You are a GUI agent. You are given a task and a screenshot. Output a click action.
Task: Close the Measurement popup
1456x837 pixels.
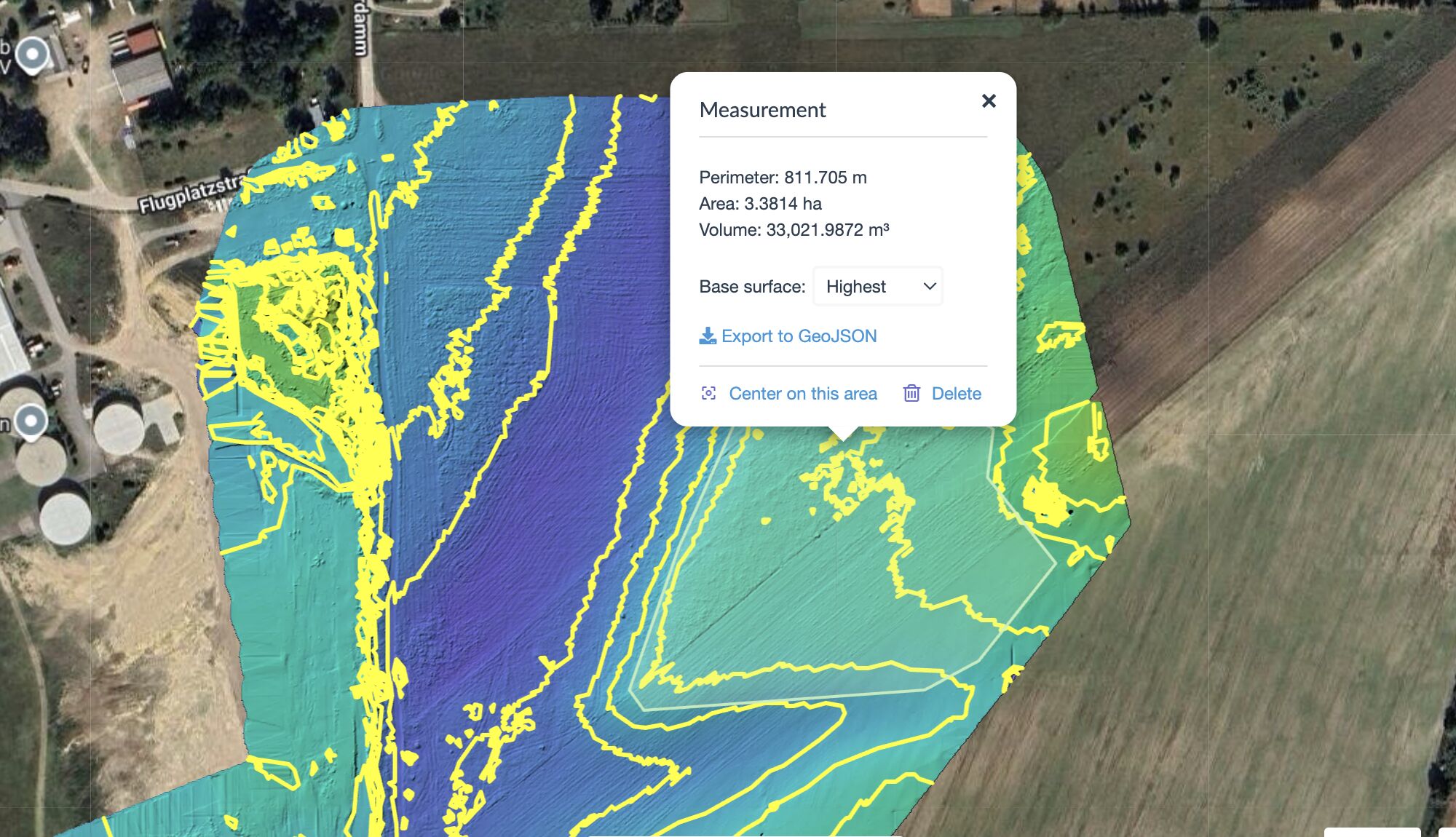click(988, 100)
